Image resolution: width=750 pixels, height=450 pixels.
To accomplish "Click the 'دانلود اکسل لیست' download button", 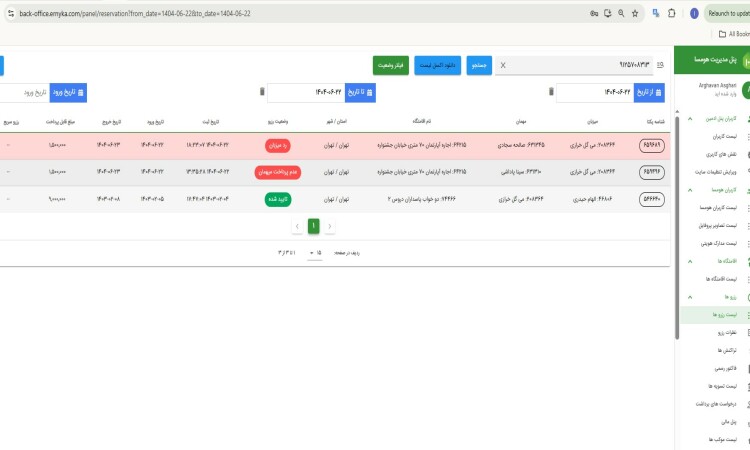I will (x=437, y=65).
